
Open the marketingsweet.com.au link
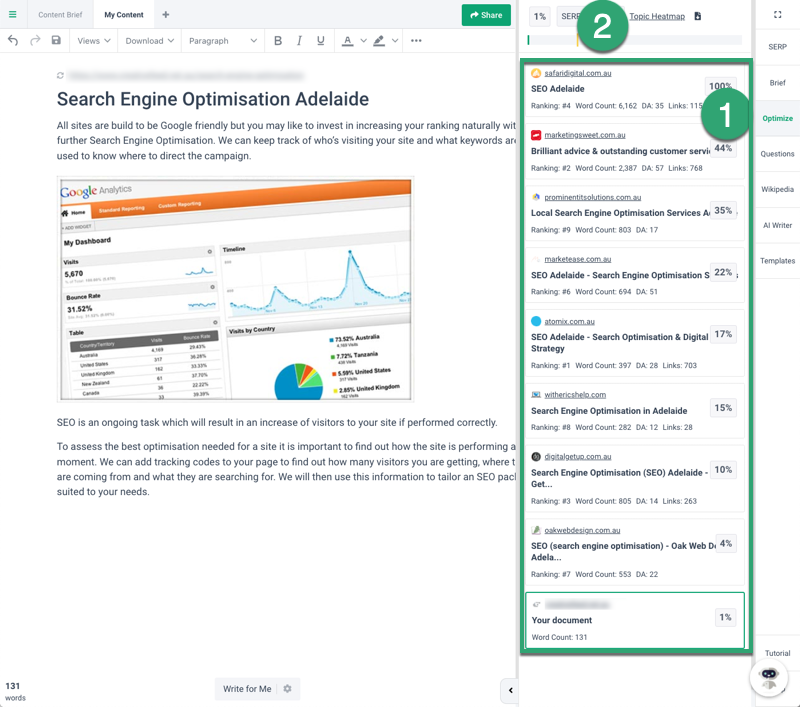585,135
